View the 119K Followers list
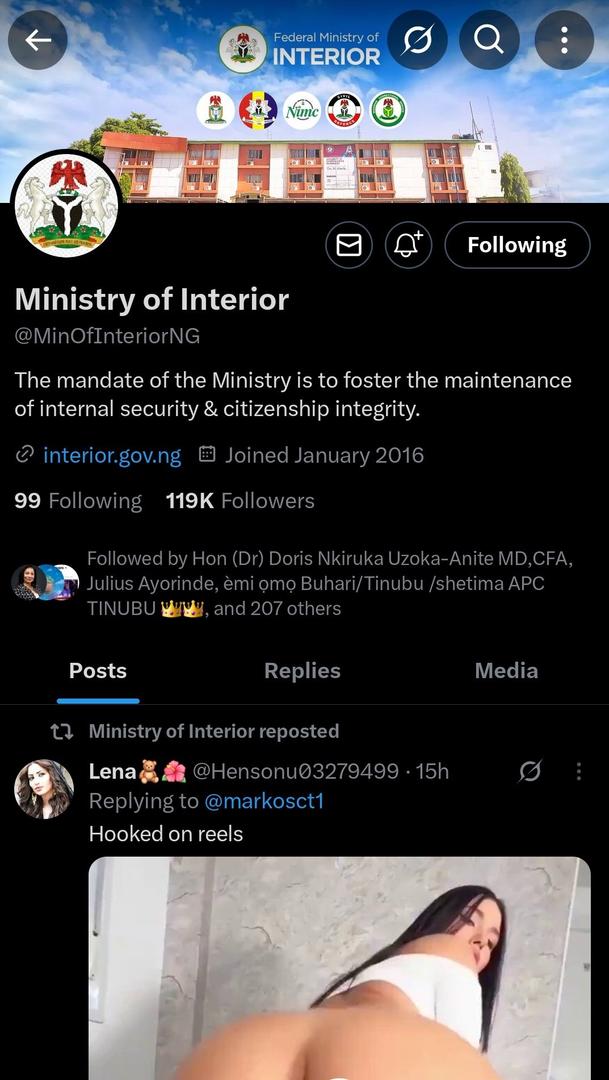The width and height of the screenshot is (609, 1080). (x=240, y=501)
